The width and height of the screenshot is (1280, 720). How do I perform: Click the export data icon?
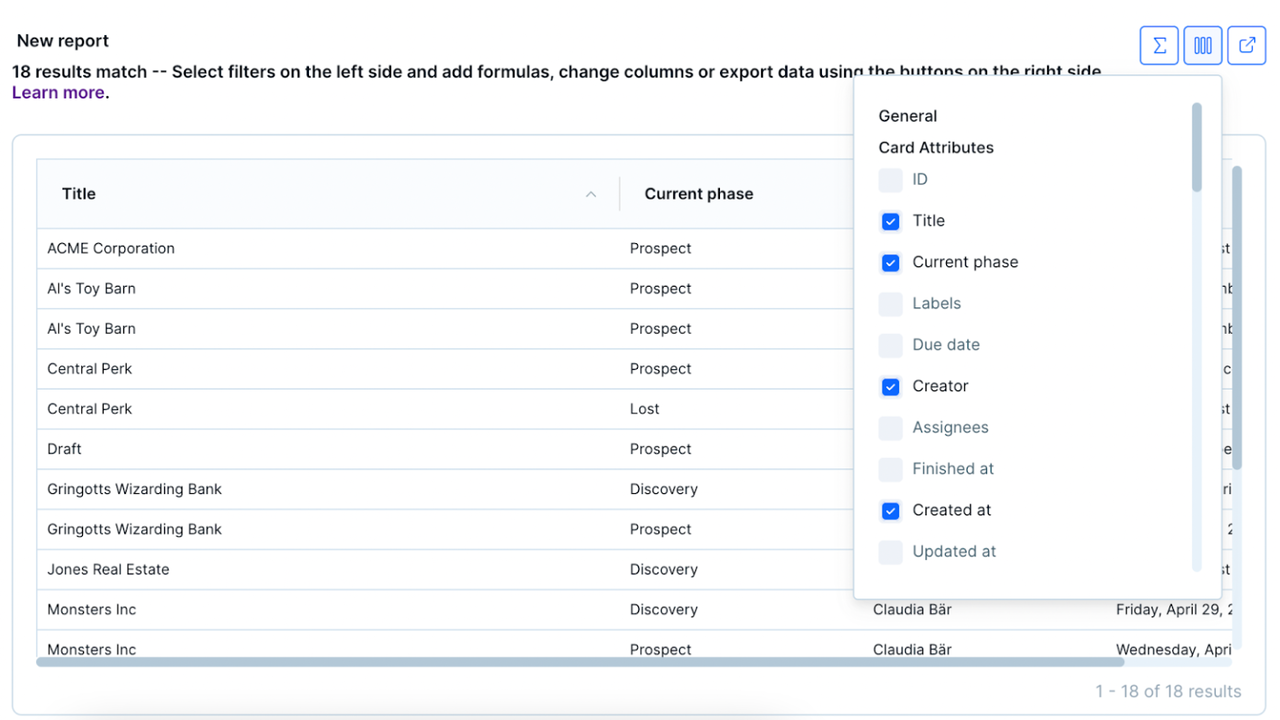[x=1246, y=45]
